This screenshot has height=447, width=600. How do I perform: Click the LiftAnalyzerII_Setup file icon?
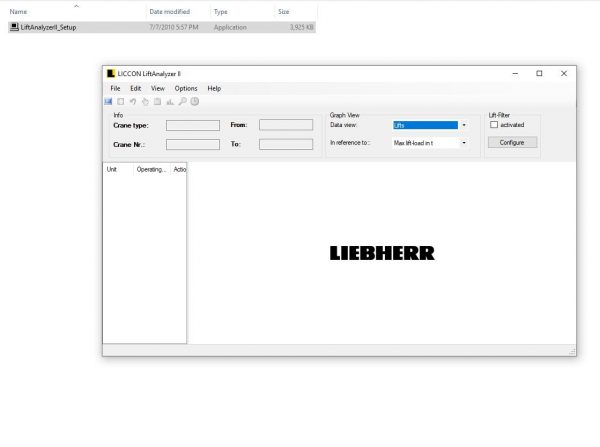point(14,27)
